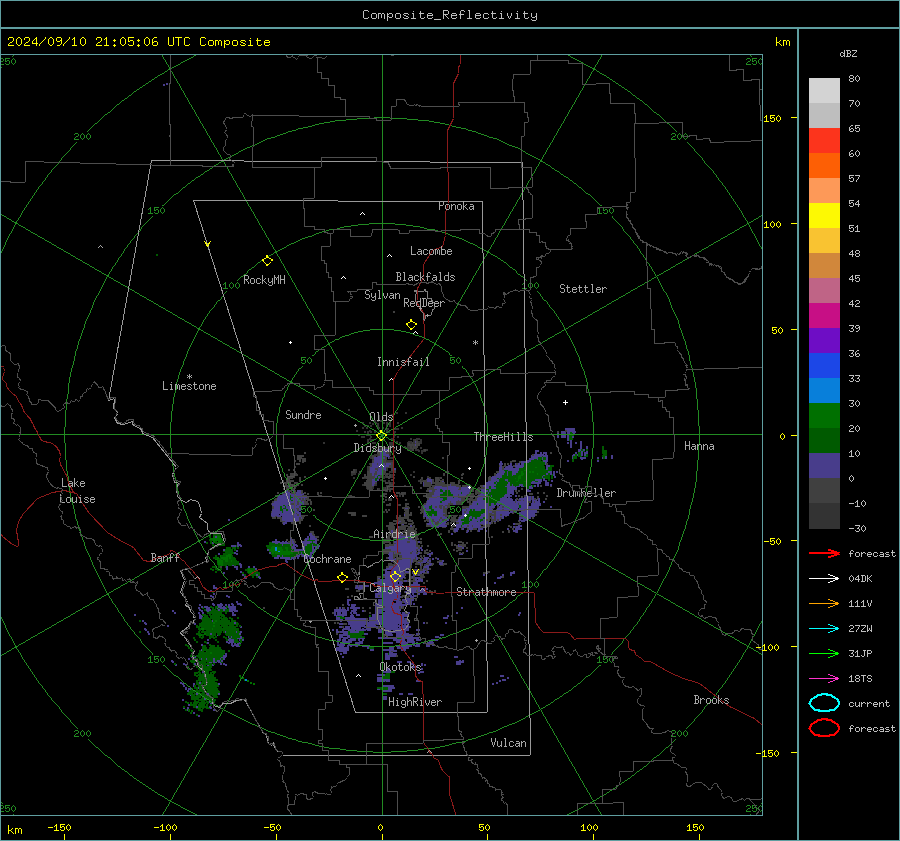Click the Banff label
The image size is (900, 841).
pos(165,557)
